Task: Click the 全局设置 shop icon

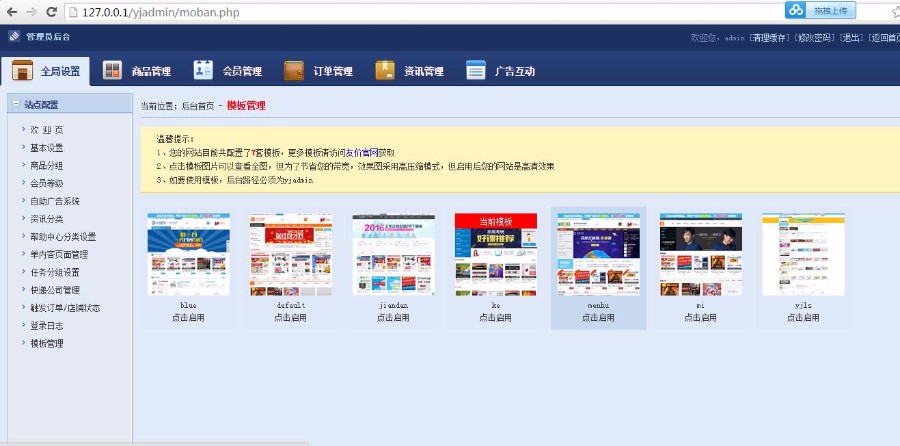Action: (x=22, y=71)
